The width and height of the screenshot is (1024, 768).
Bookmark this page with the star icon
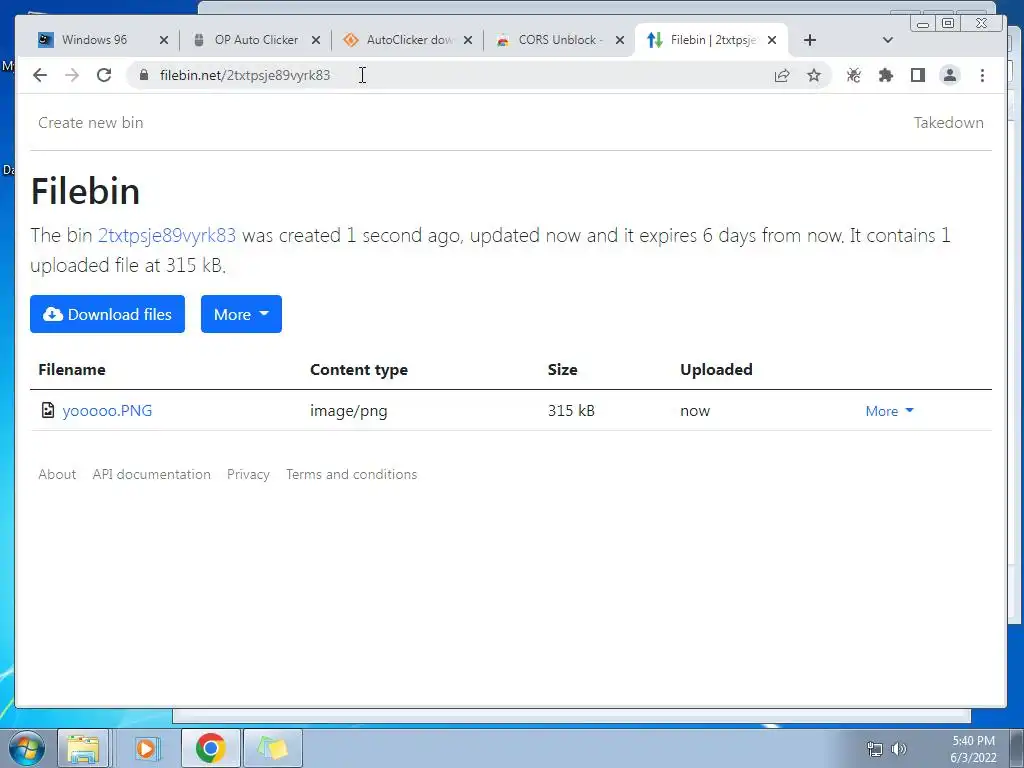(814, 75)
